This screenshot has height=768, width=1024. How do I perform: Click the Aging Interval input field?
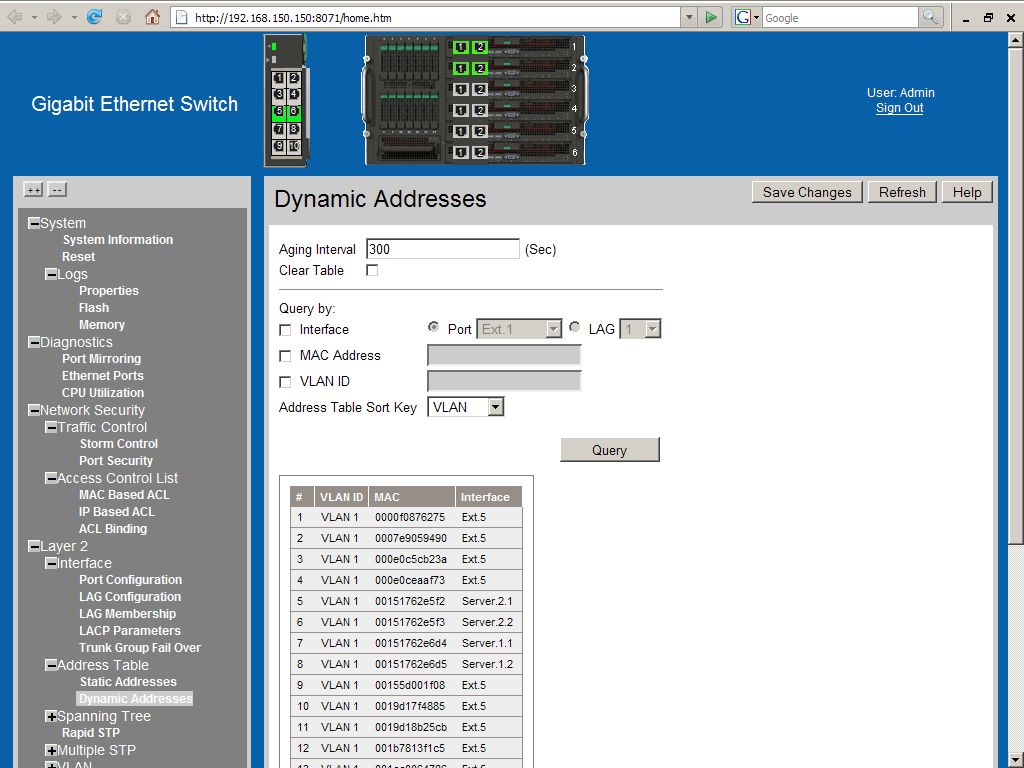coord(442,249)
